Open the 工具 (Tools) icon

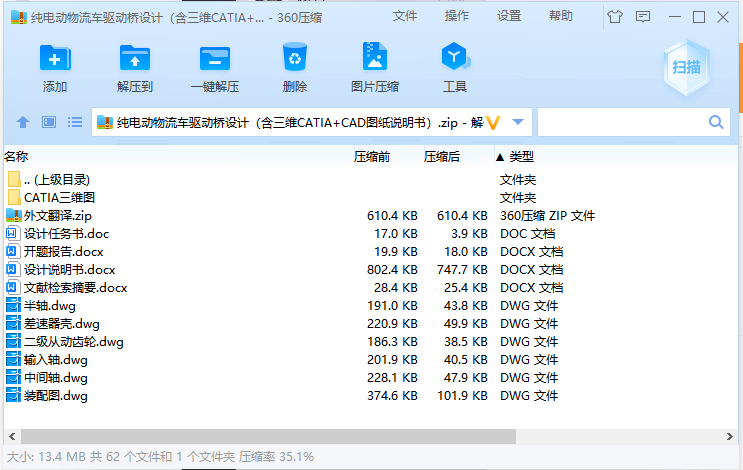click(x=455, y=57)
